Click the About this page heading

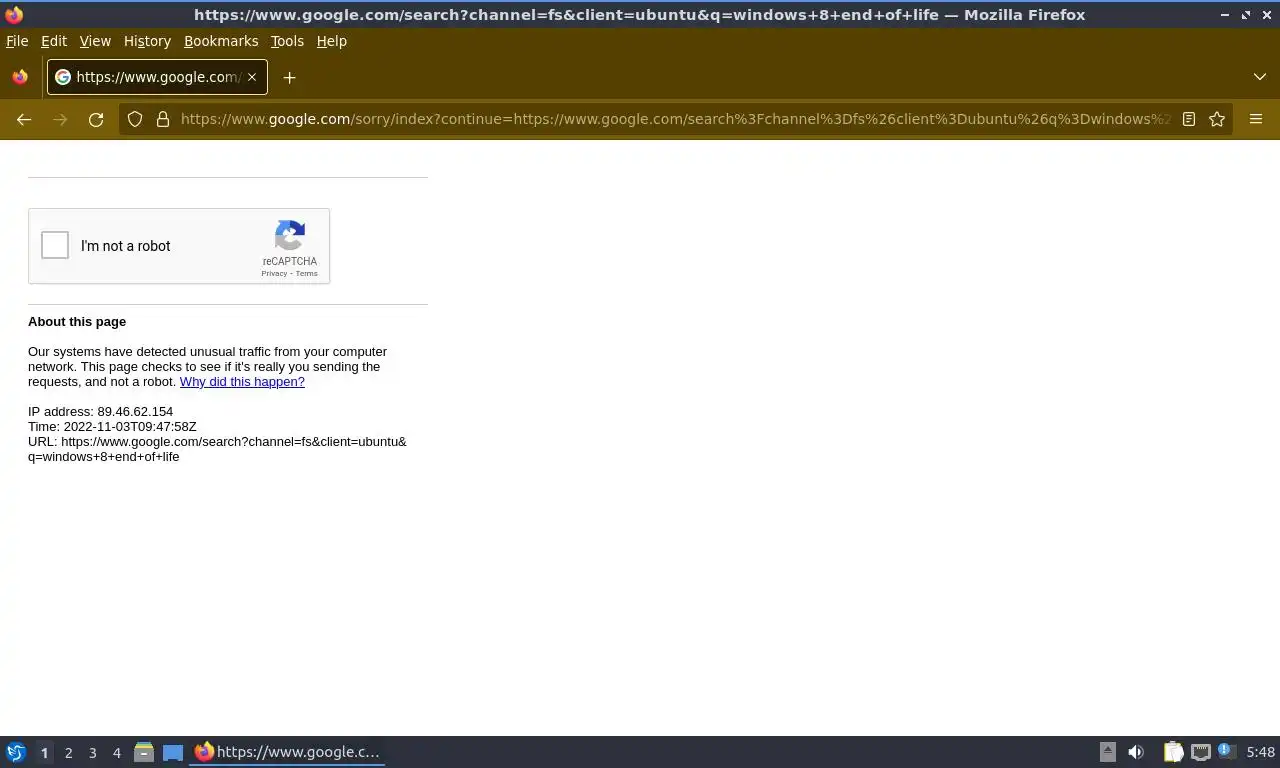[77, 322]
